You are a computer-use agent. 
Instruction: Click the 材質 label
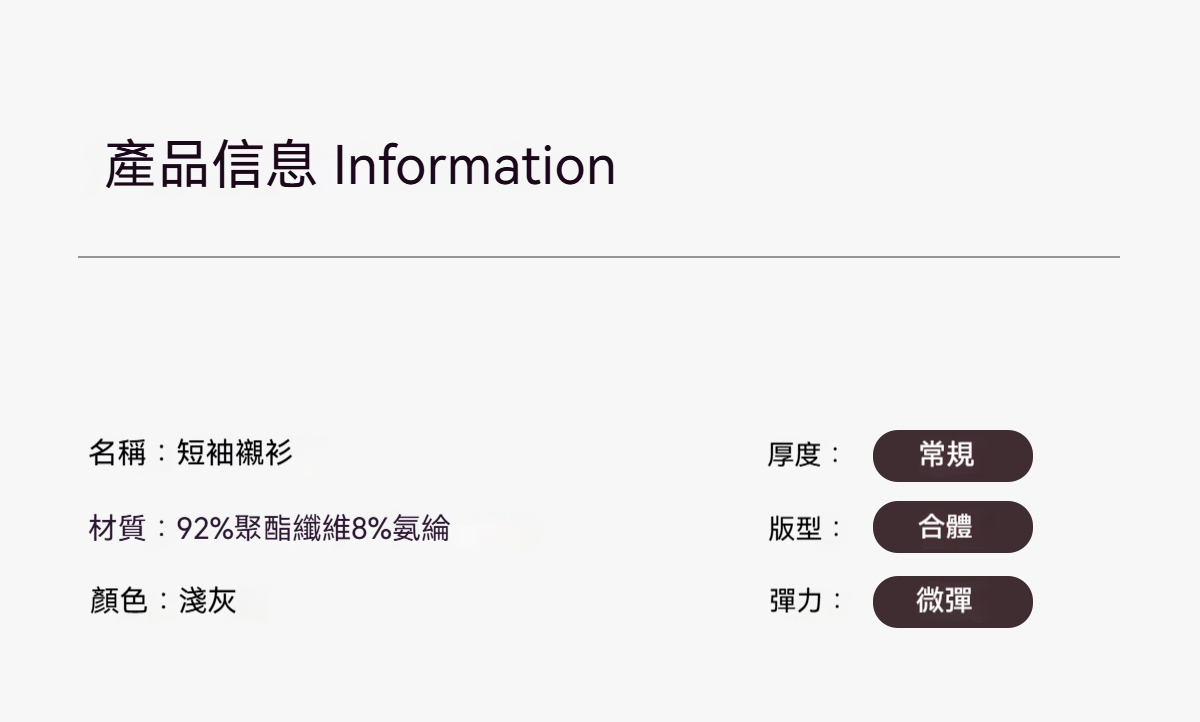[x=117, y=527]
